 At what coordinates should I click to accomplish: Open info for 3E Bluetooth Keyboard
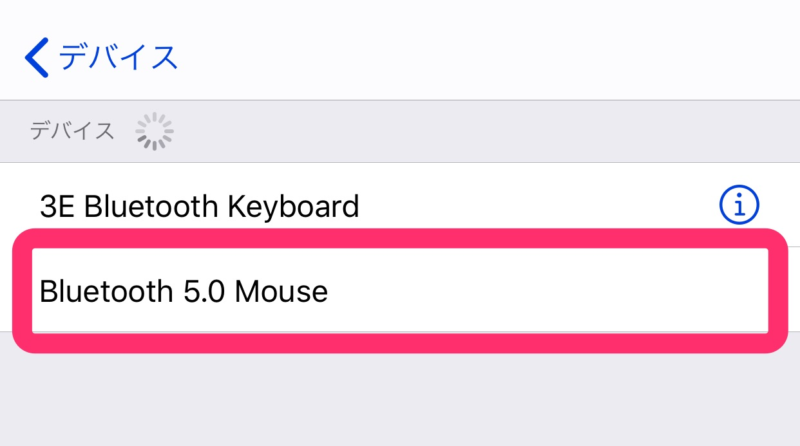[x=739, y=205]
